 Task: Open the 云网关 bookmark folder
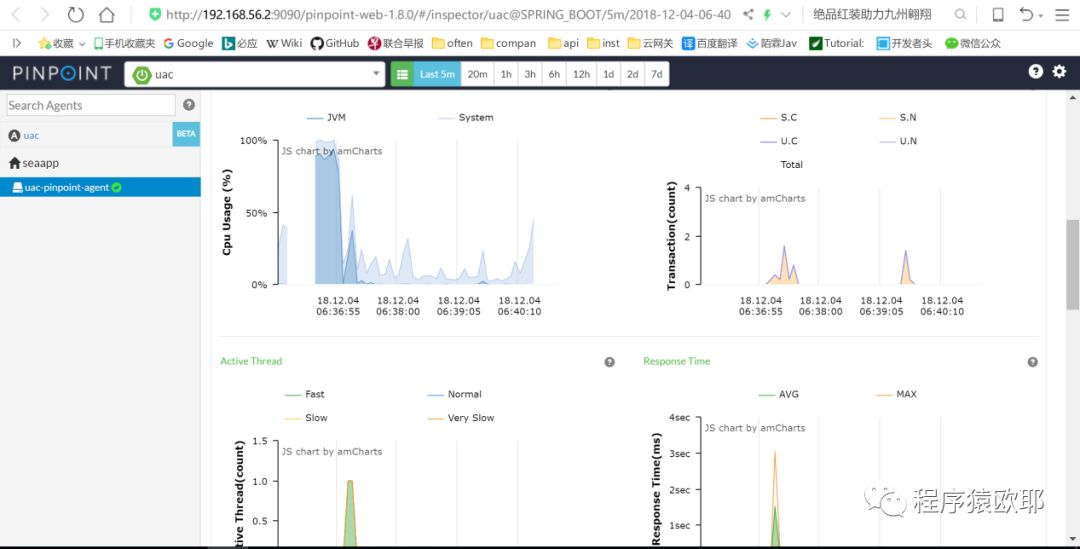click(650, 43)
